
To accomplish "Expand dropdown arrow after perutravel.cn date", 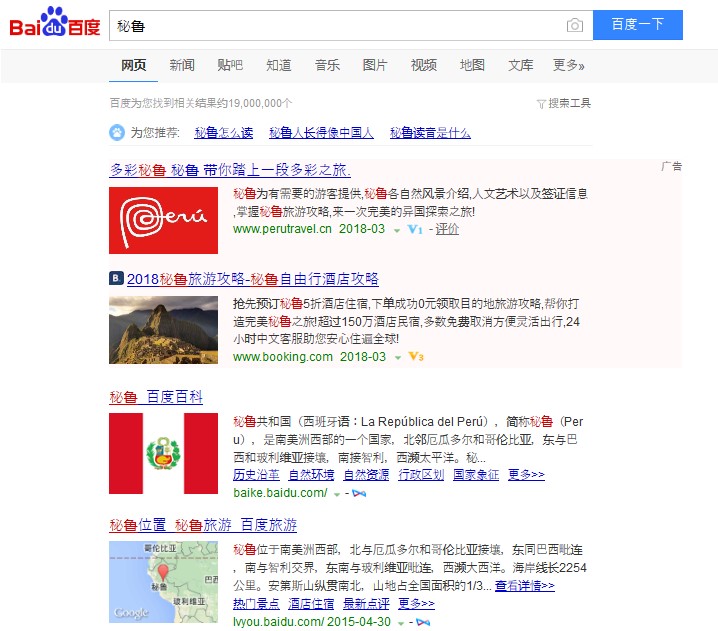I will pos(397,230).
